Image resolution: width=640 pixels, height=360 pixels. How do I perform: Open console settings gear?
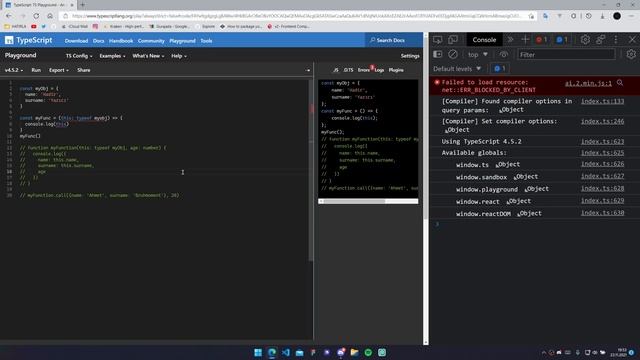click(631, 54)
